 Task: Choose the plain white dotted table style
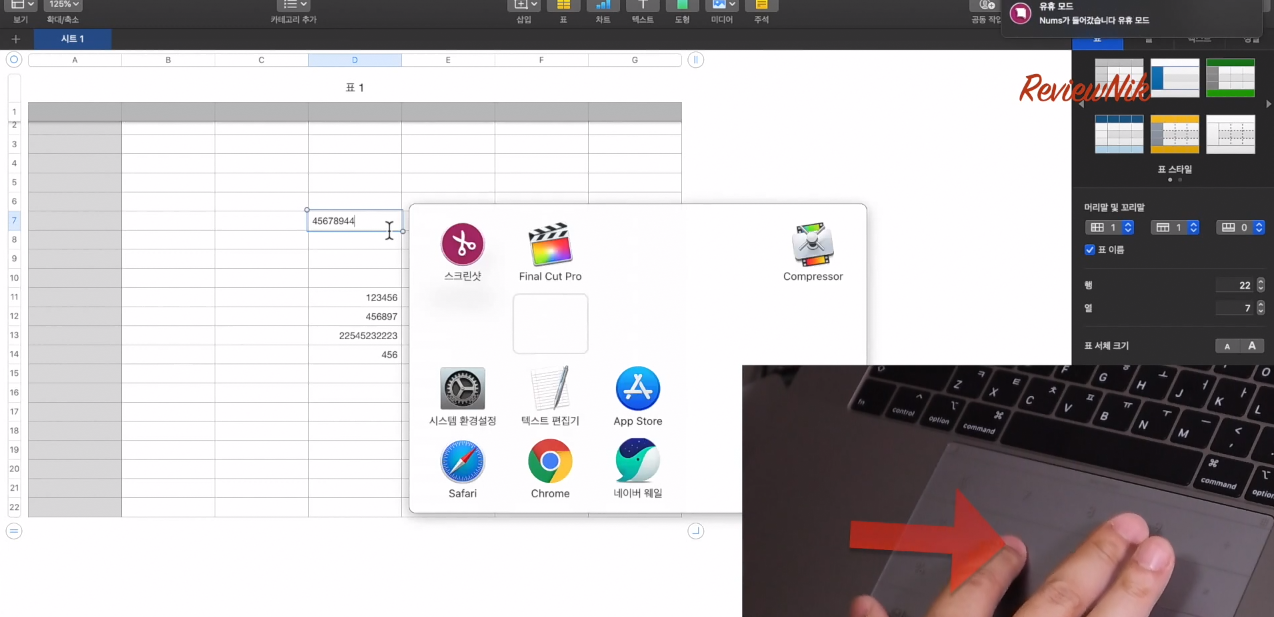[1230, 134]
